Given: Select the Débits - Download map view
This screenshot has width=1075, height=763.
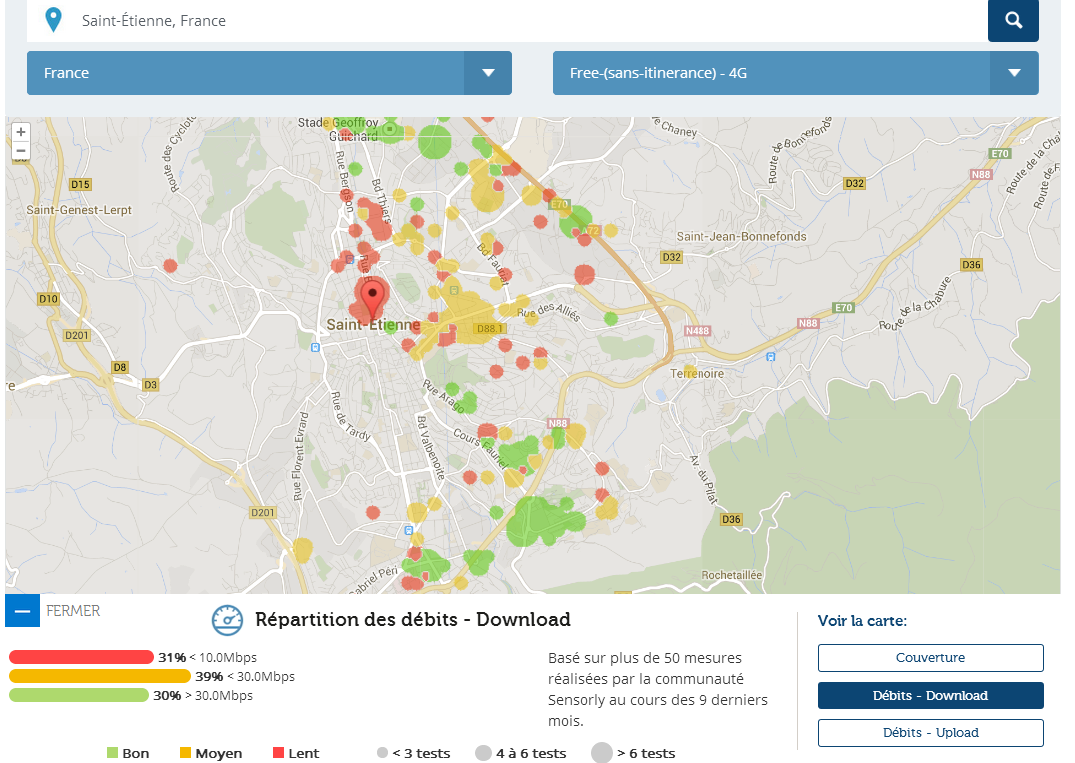Looking at the screenshot, I should pyautogui.click(x=930, y=695).
